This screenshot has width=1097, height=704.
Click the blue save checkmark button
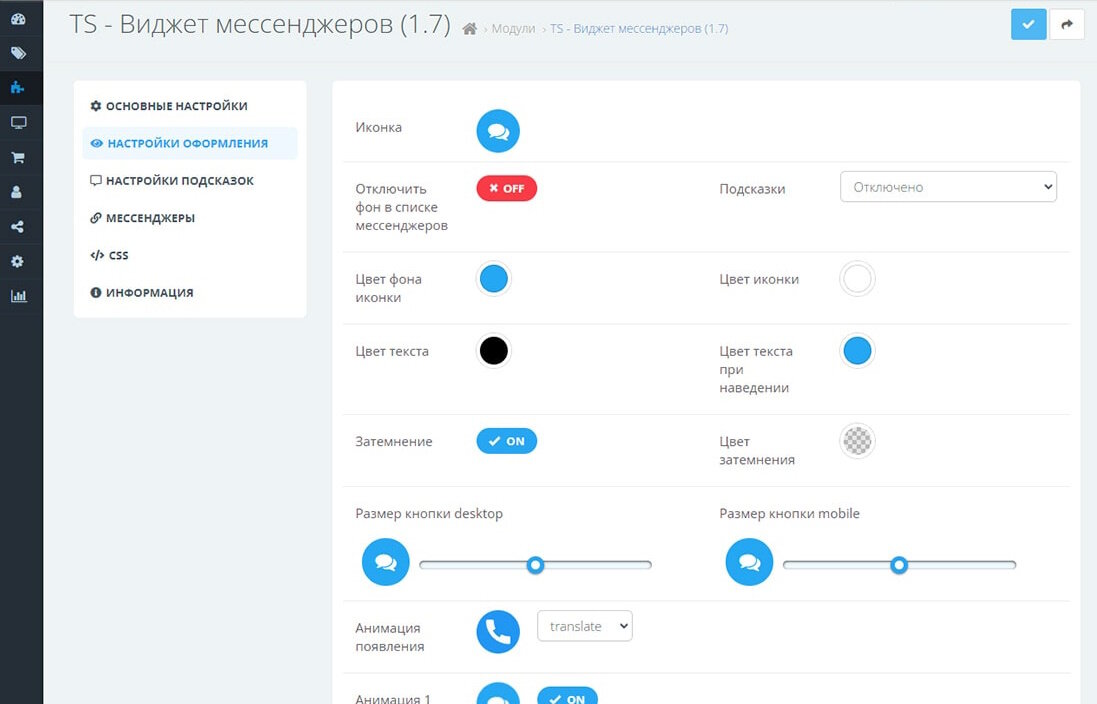click(x=1028, y=25)
